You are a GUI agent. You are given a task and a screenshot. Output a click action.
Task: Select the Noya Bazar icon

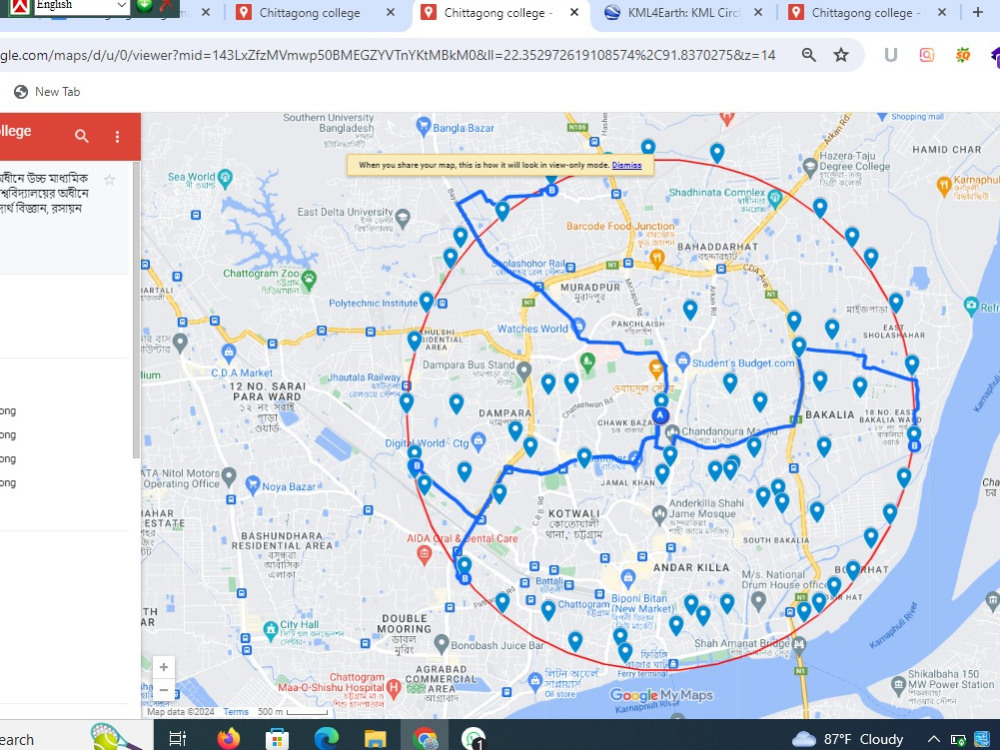pyautogui.click(x=253, y=484)
